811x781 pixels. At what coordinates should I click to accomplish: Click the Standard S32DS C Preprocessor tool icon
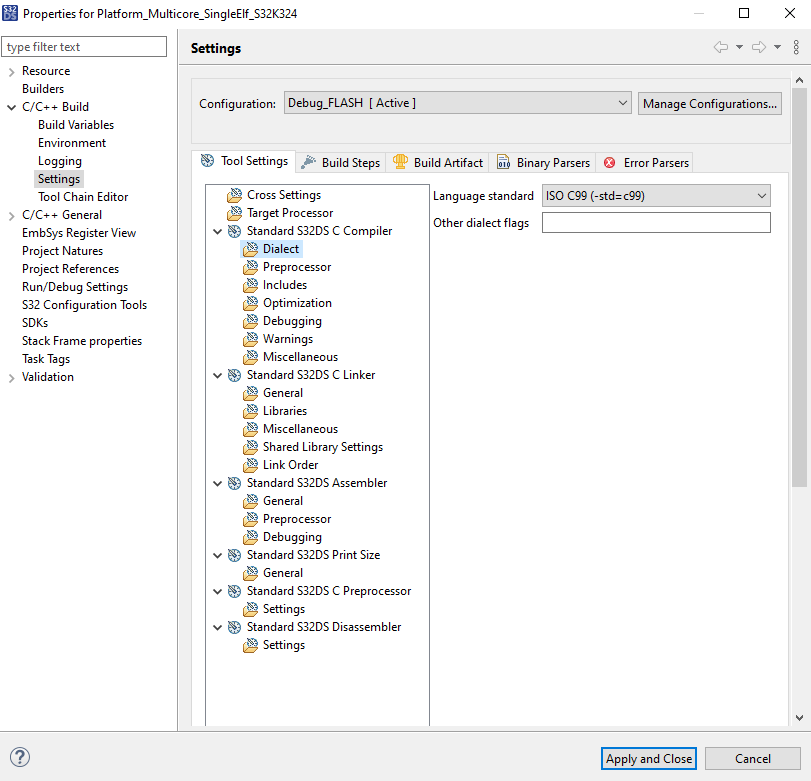[x=234, y=591]
